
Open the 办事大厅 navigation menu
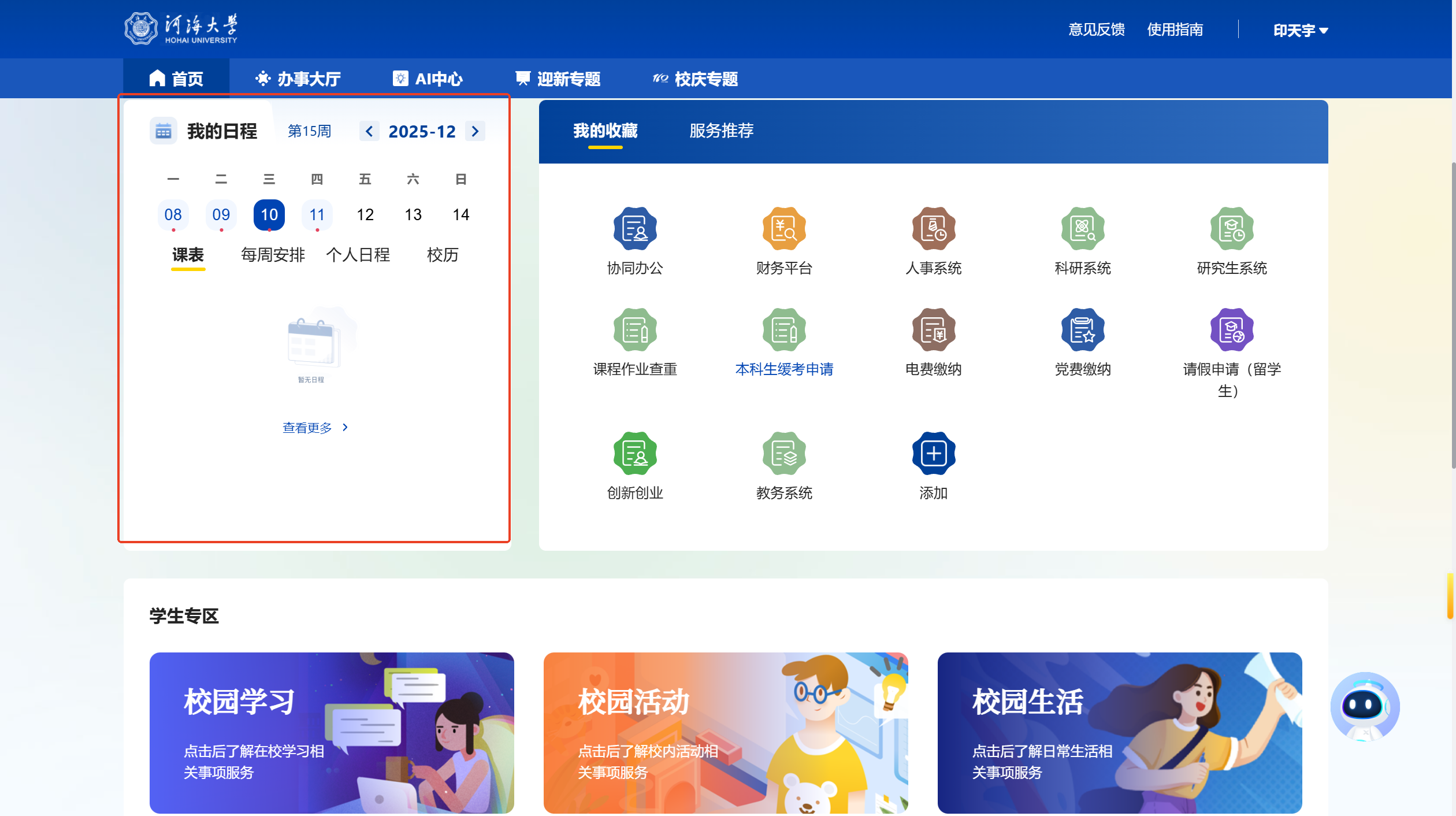(x=298, y=79)
